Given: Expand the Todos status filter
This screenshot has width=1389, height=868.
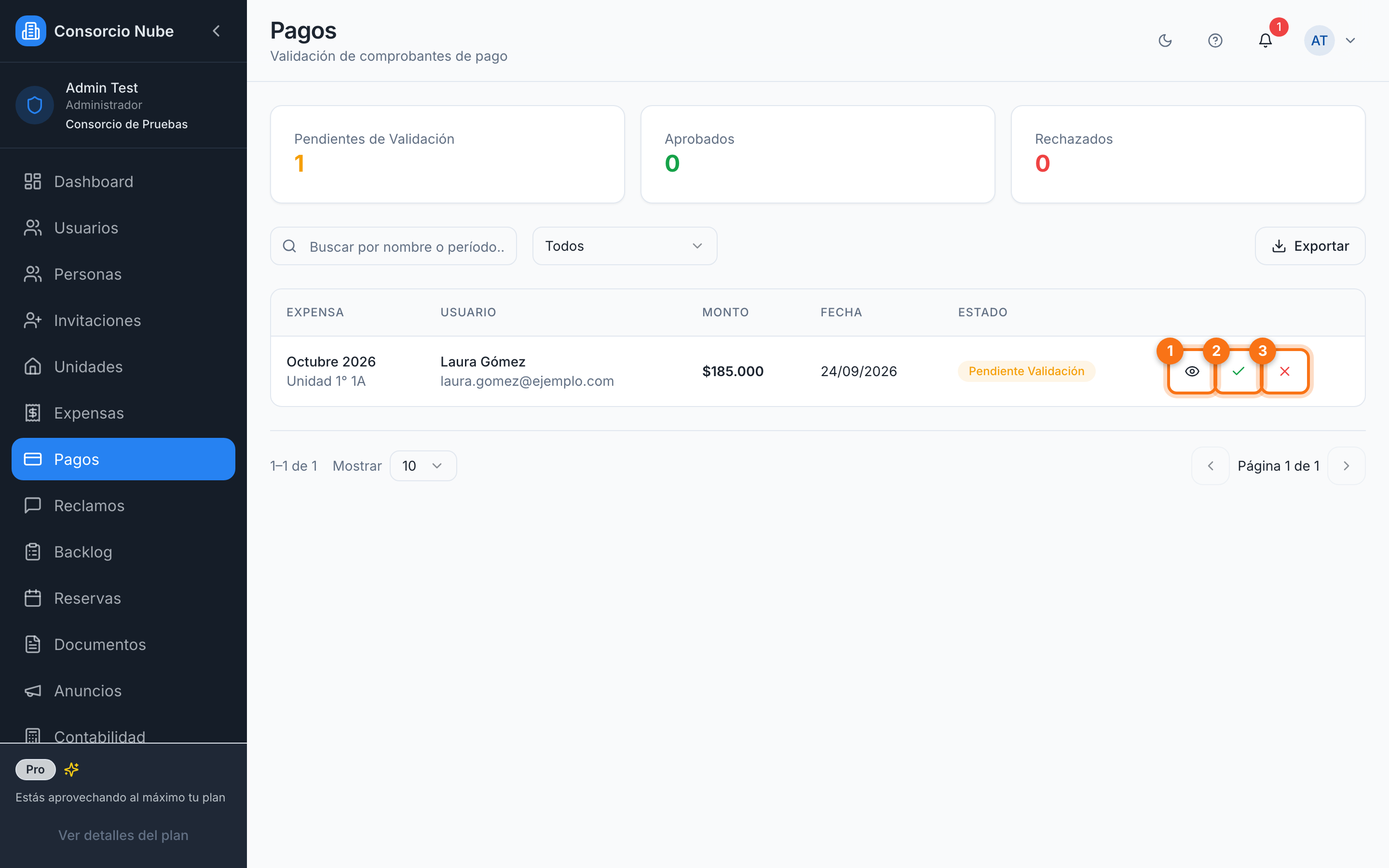Looking at the screenshot, I should point(625,246).
